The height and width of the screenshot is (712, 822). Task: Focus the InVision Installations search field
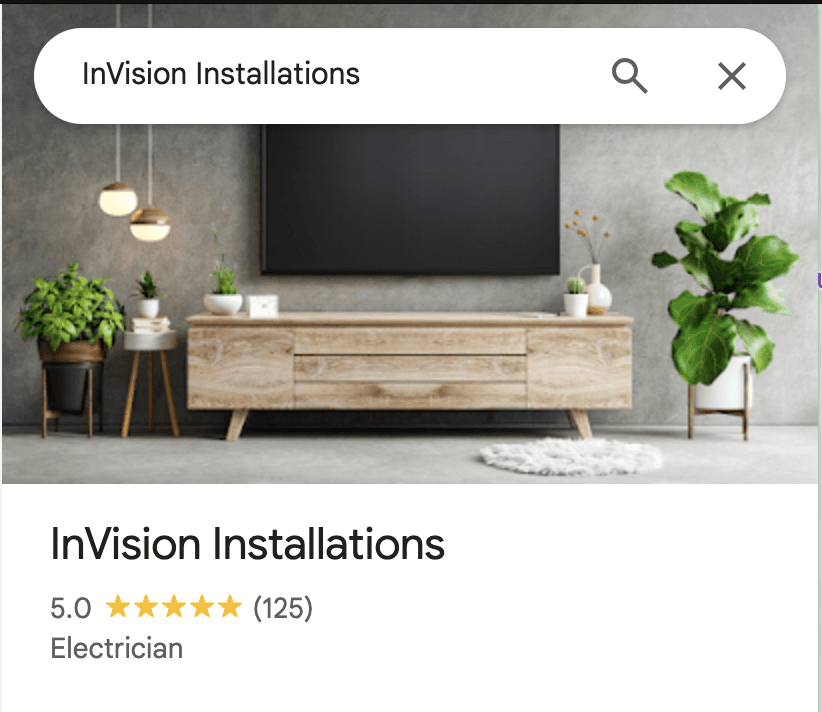coord(336,74)
